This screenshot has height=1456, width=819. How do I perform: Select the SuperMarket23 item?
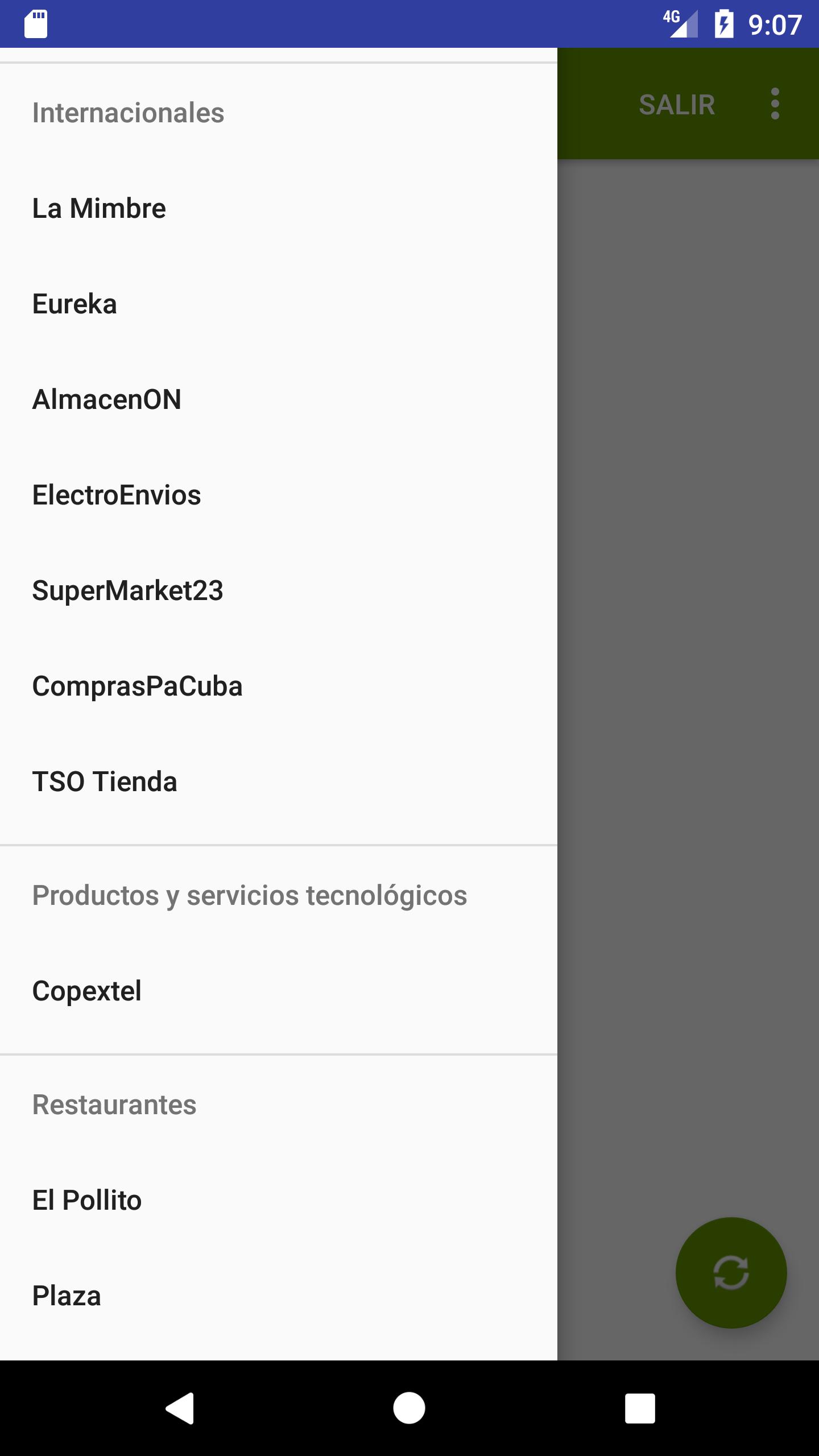(x=279, y=590)
